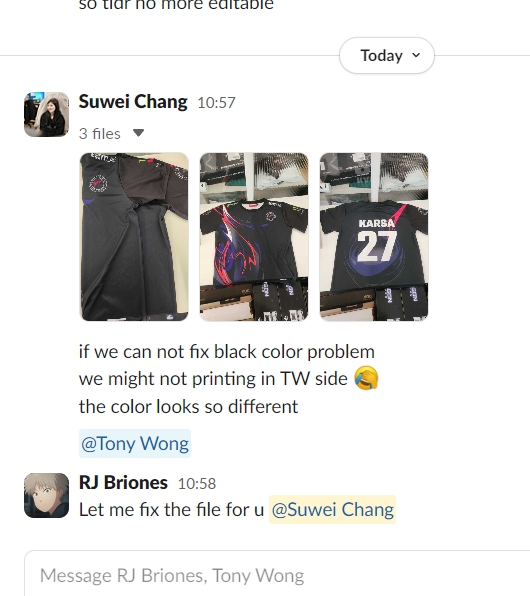The width and height of the screenshot is (530, 596).
Task: Click the @Suwei Chang mention
Action: click(333, 510)
